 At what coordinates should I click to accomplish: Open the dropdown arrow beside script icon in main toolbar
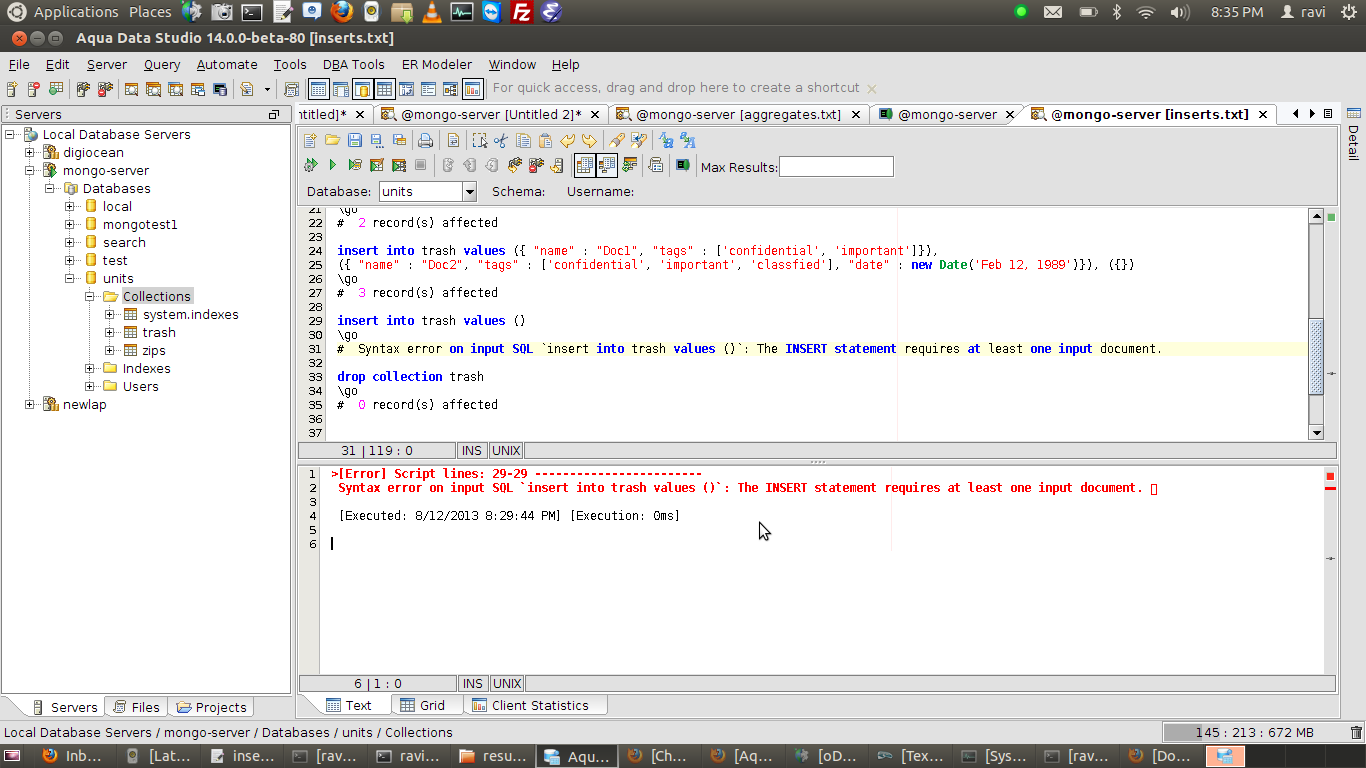click(267, 89)
